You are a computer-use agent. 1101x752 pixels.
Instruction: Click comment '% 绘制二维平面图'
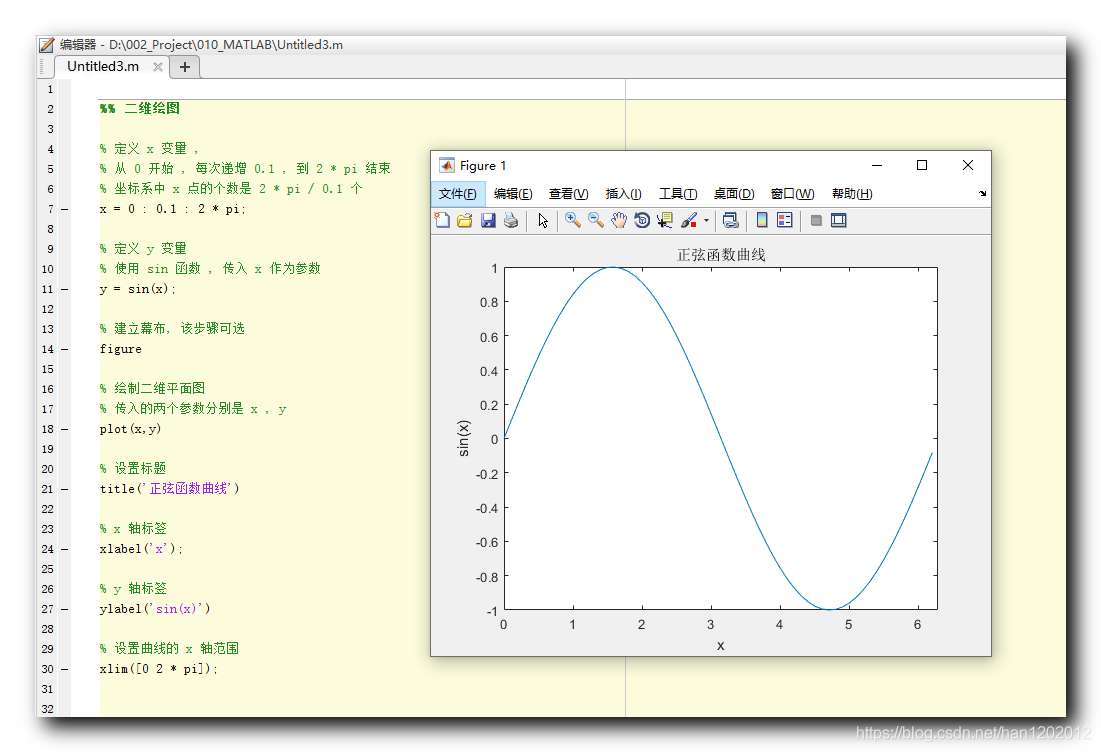click(152, 388)
